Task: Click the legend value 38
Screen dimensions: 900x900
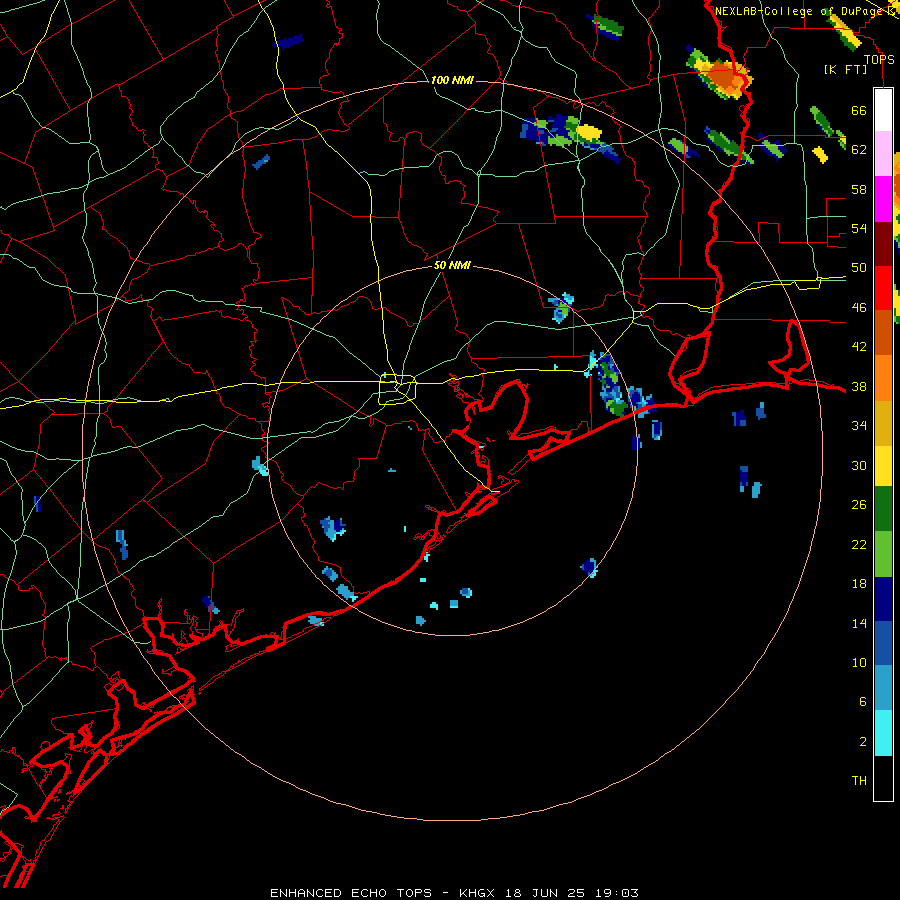Action: [x=859, y=386]
